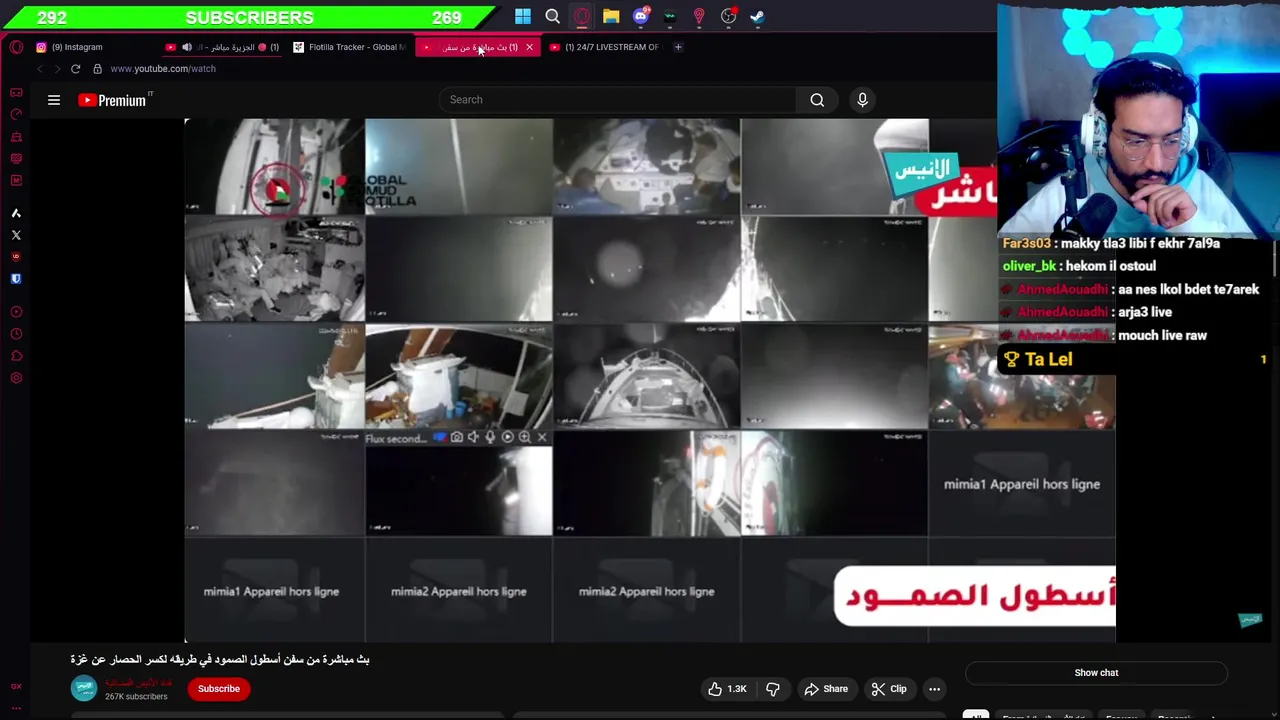Close the active YouTube tab

[x=529, y=47]
